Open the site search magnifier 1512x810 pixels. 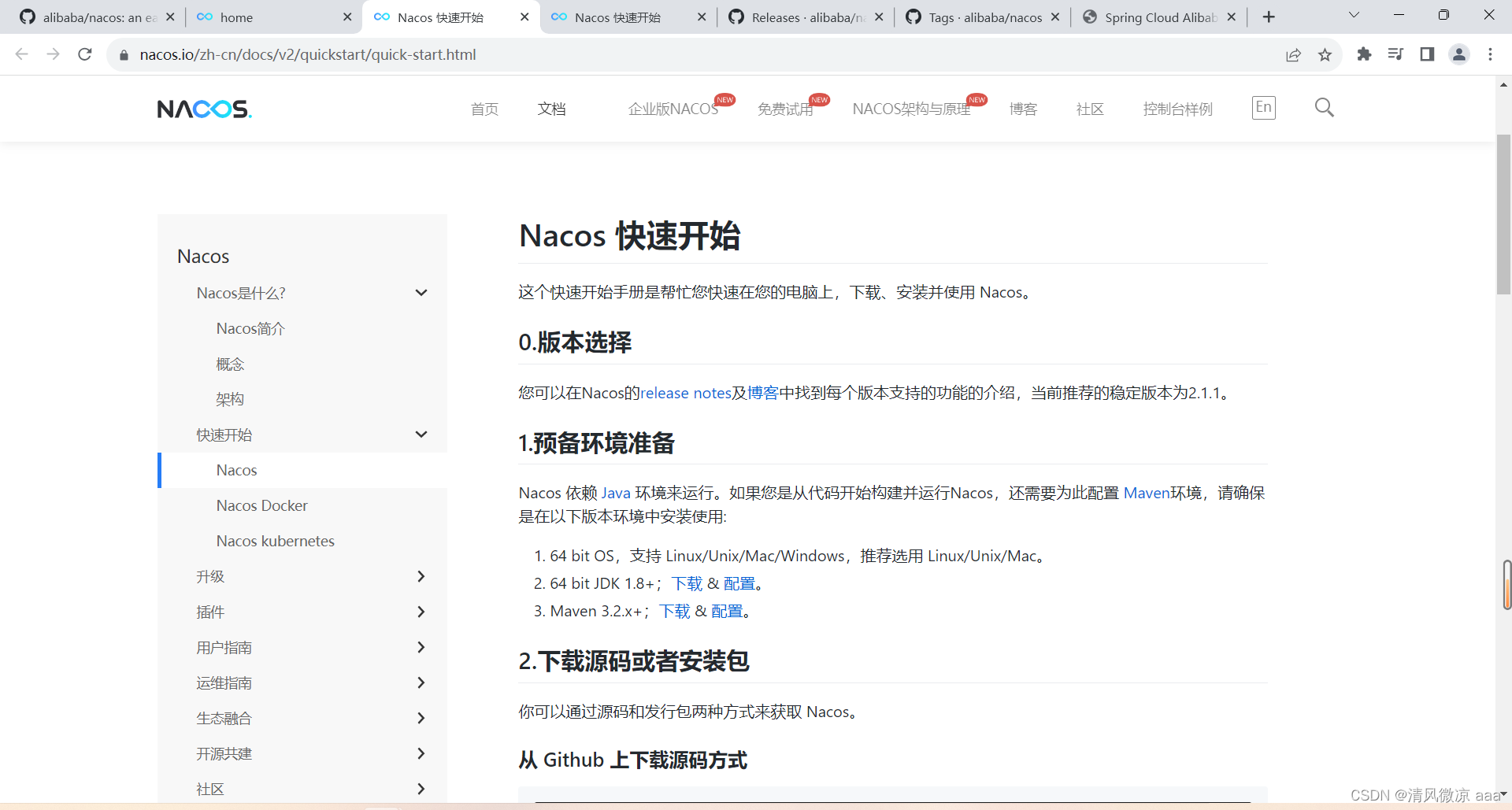(1325, 108)
